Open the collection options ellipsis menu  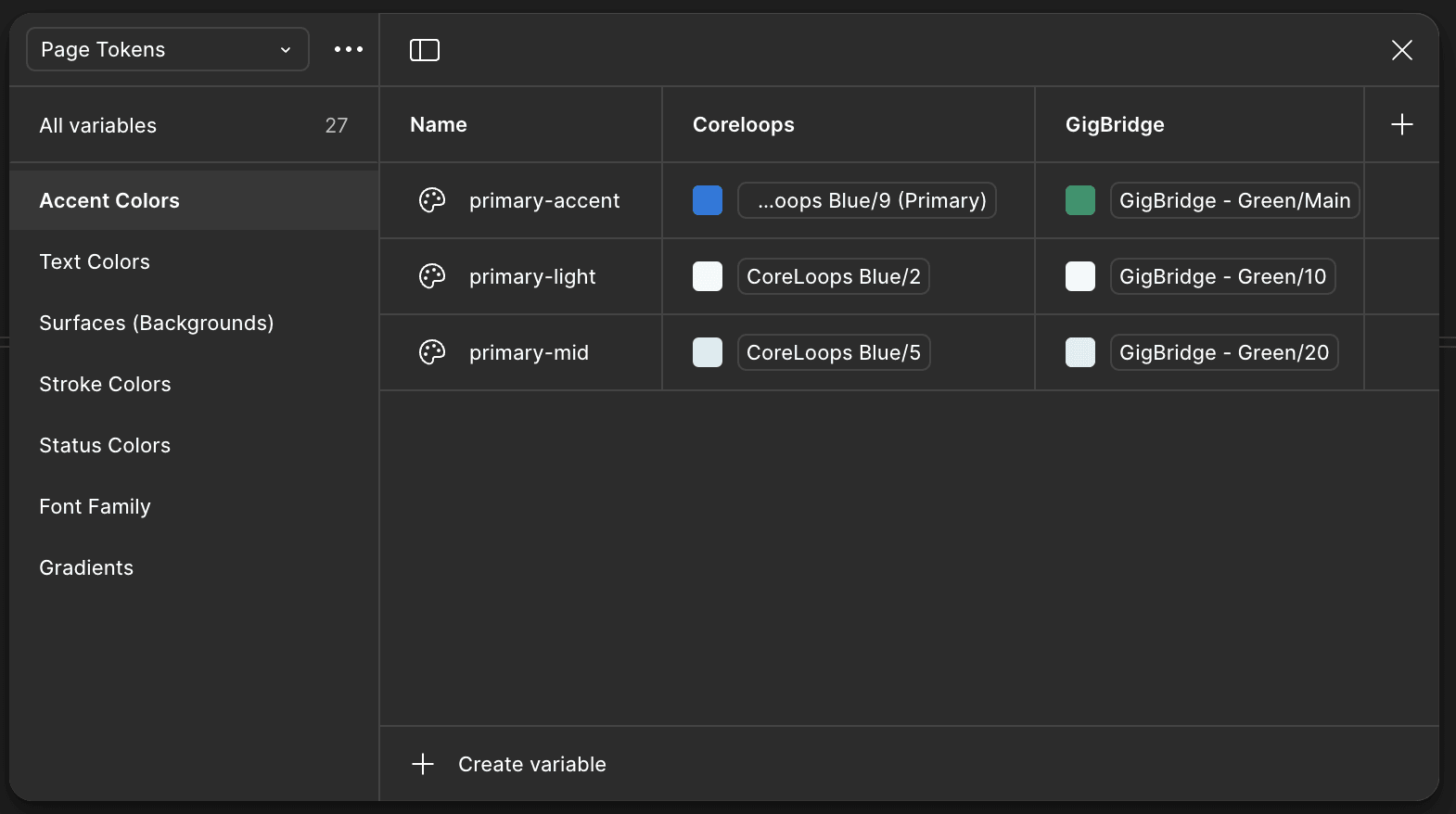(349, 49)
